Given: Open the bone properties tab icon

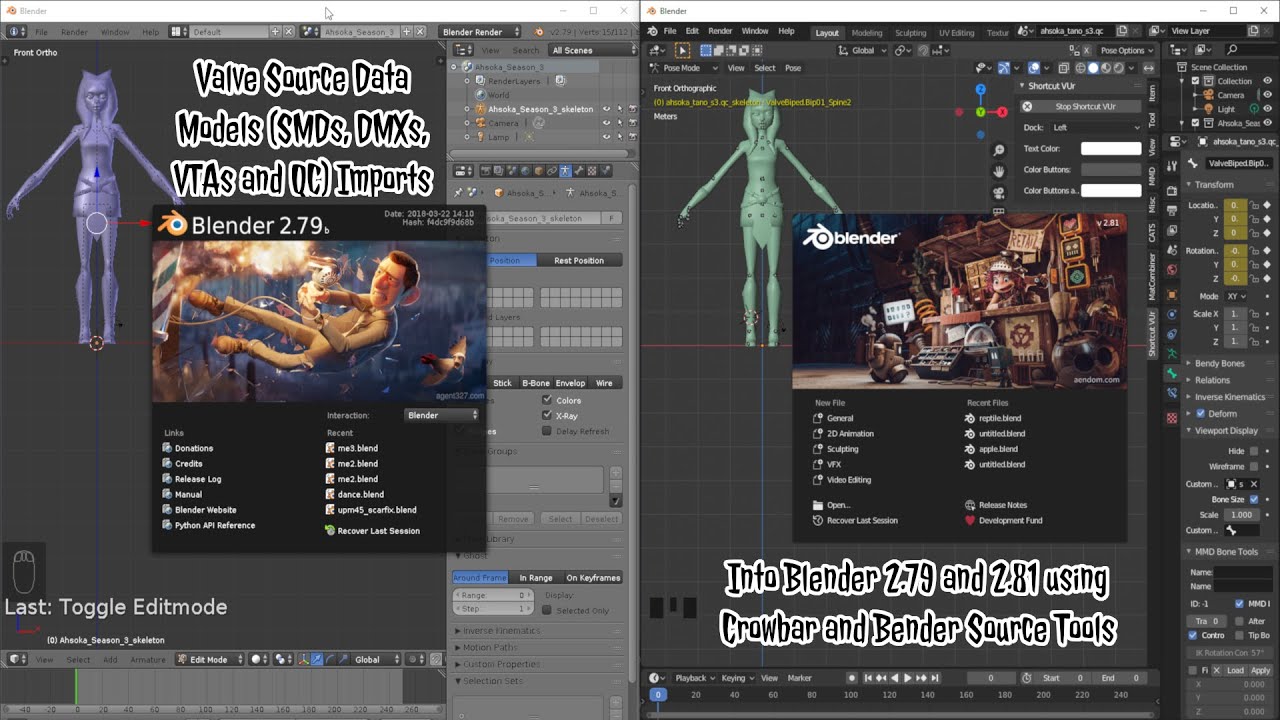Looking at the screenshot, I should point(1172,373).
